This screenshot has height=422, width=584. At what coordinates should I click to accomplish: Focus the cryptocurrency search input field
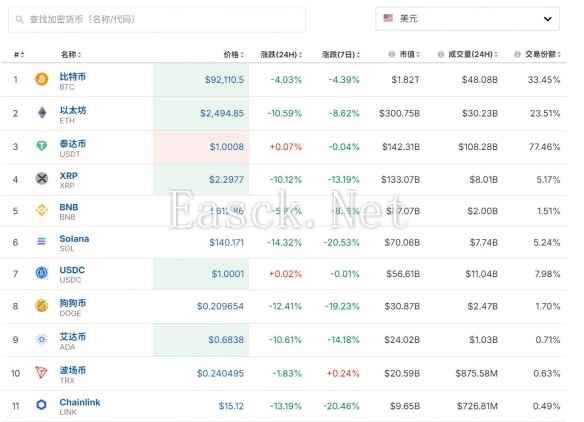coord(157,19)
